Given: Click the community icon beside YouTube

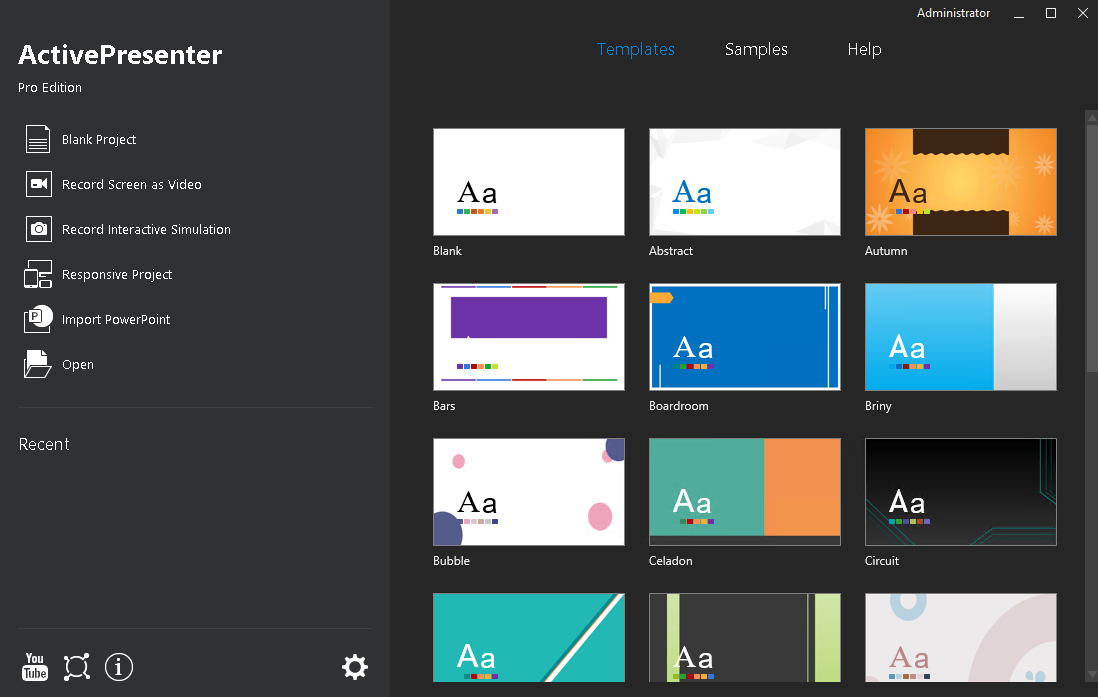Looking at the screenshot, I should click(x=77, y=667).
